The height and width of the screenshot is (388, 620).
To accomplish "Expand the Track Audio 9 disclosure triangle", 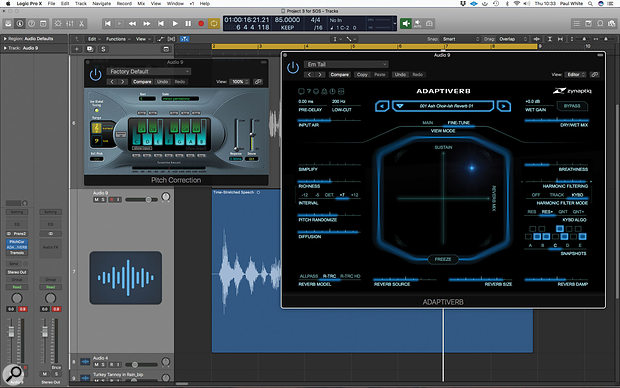I will 5,48.
